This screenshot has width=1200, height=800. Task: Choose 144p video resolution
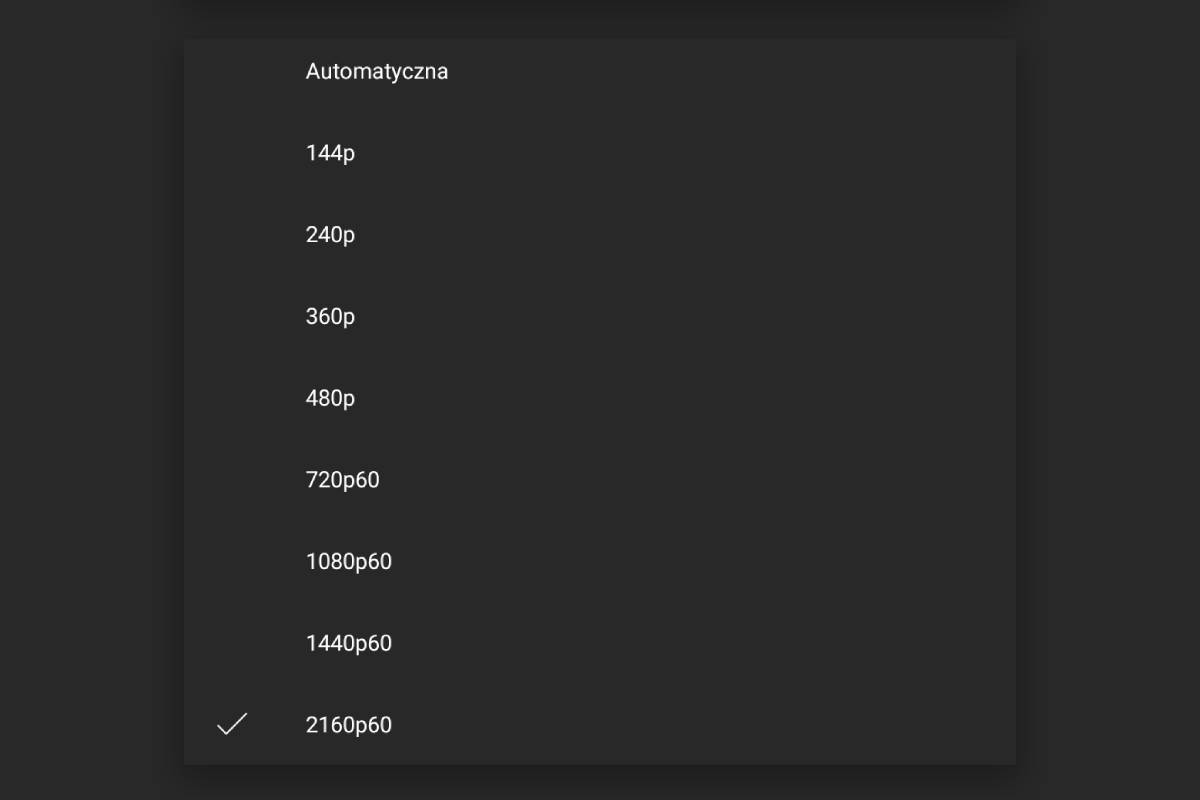click(600, 153)
